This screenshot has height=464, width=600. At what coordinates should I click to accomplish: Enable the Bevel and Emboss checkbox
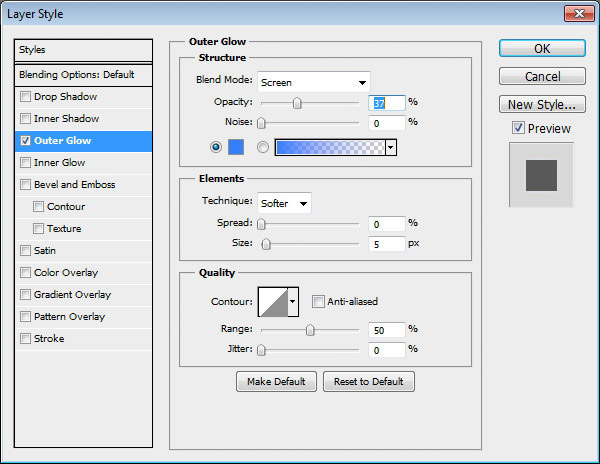(x=25, y=185)
